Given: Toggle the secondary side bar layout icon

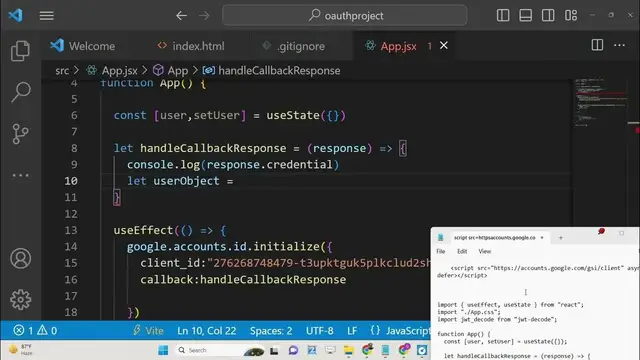Looking at the screenshot, I should coord(548,16).
